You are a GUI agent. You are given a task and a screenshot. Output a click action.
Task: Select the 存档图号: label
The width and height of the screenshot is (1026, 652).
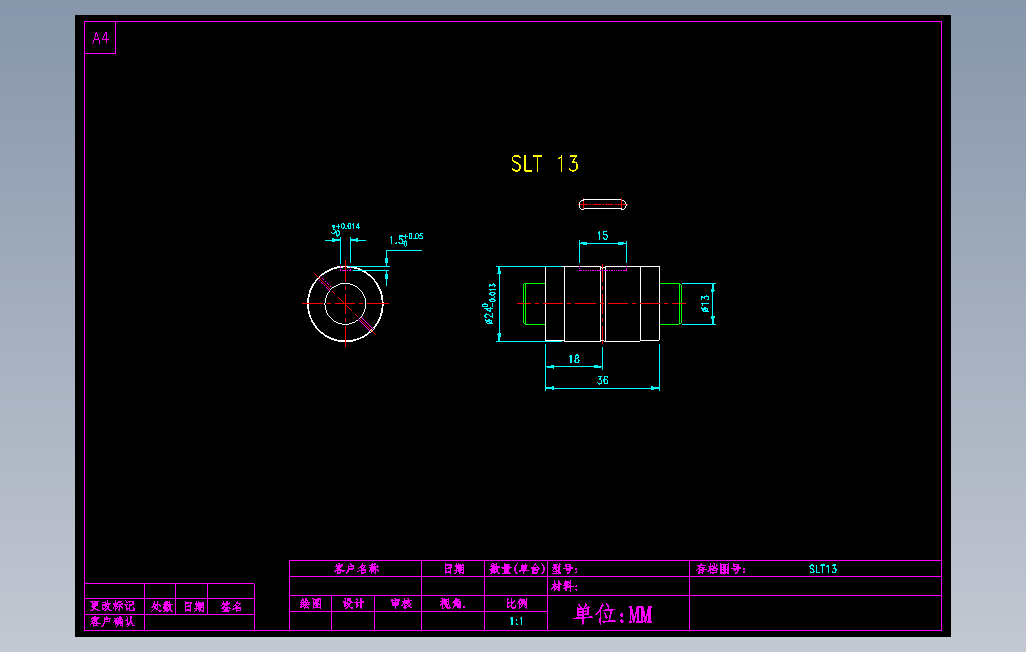(x=720, y=569)
